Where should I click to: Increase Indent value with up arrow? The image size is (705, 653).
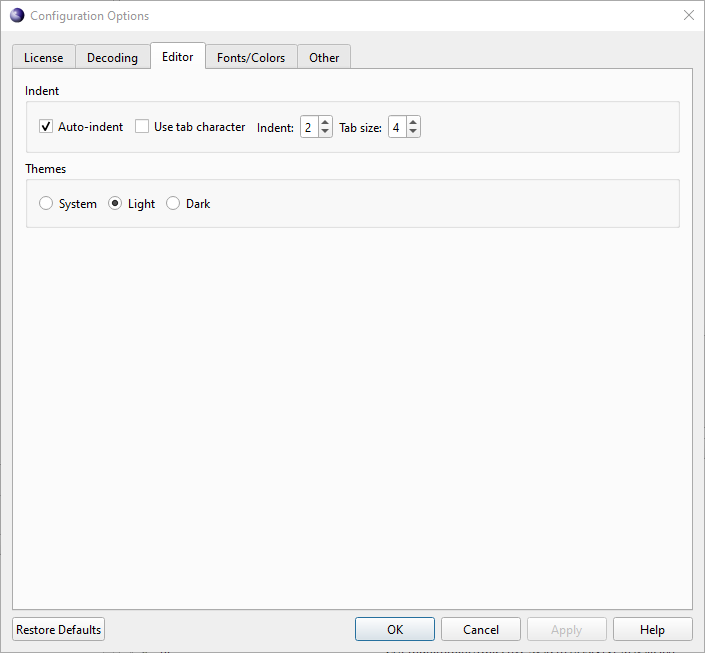click(325, 122)
